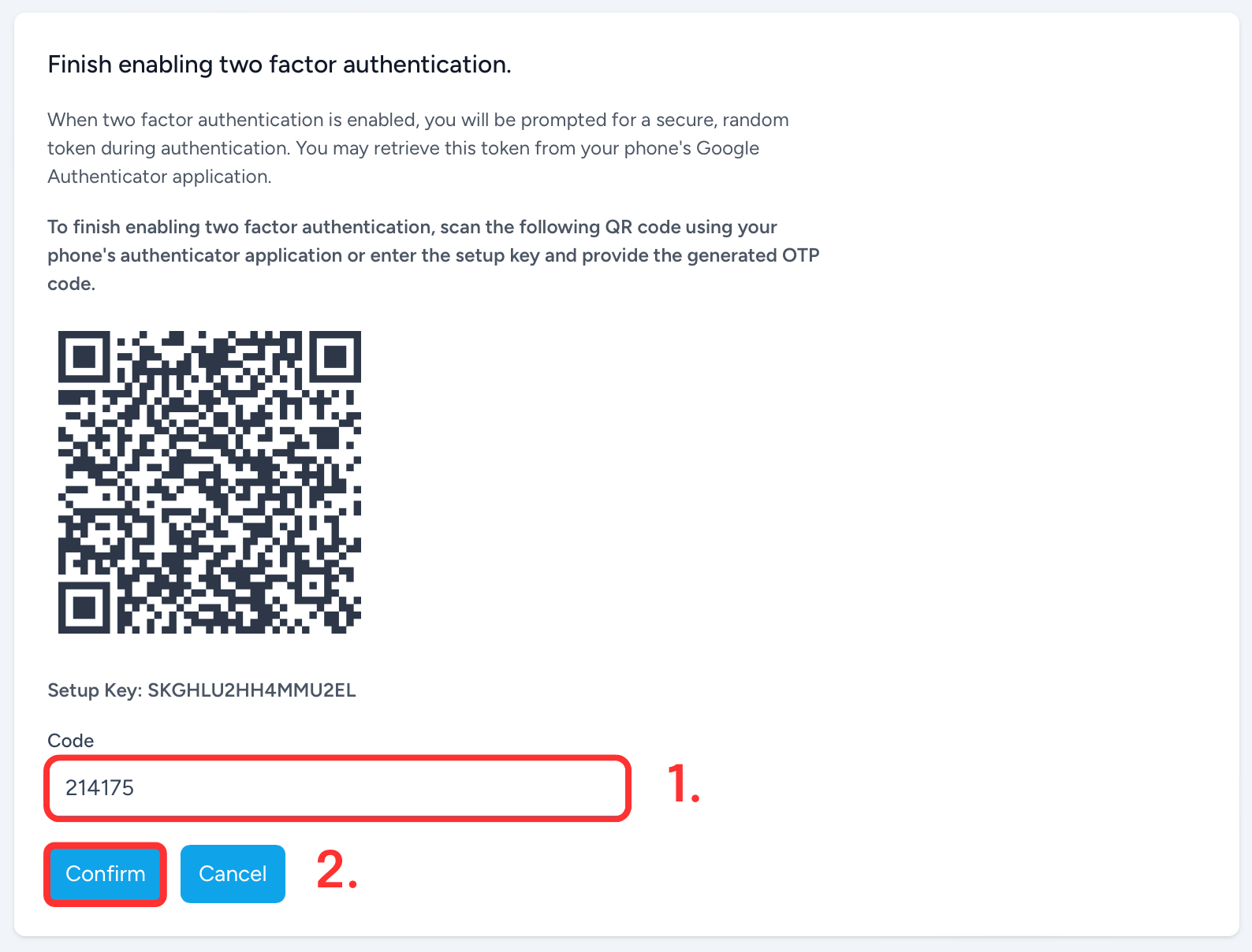Click the bold "To finish enabling" instruction line

click(x=412, y=227)
